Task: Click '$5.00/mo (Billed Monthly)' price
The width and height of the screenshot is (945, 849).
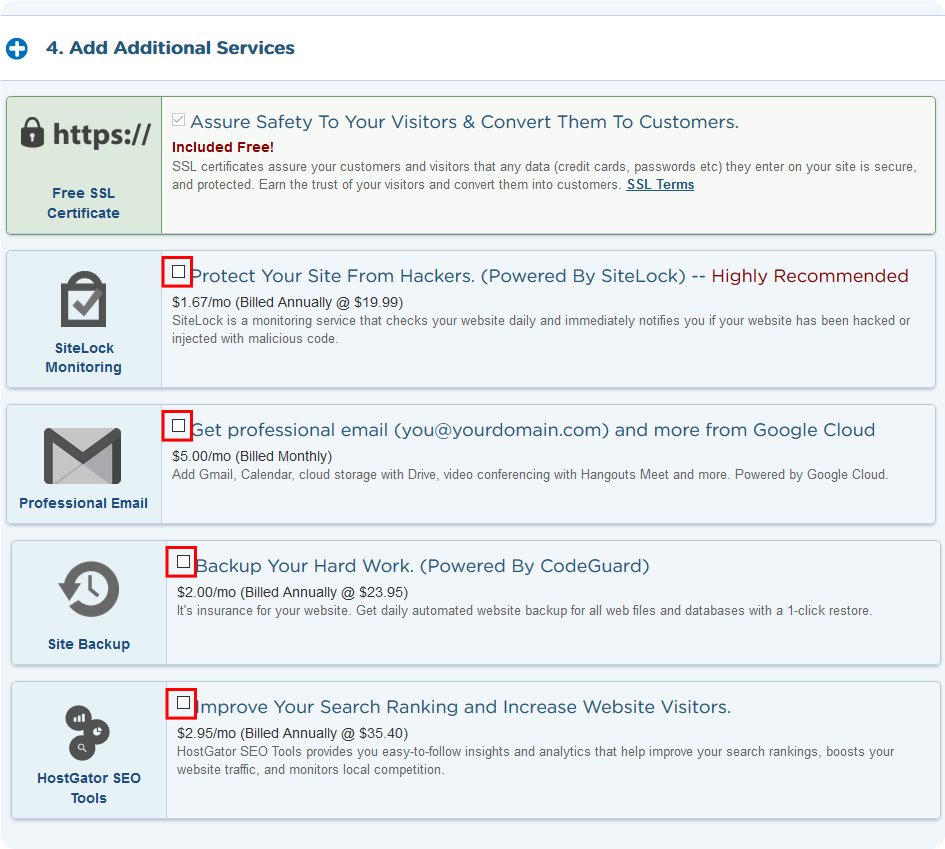Action: [x=252, y=456]
